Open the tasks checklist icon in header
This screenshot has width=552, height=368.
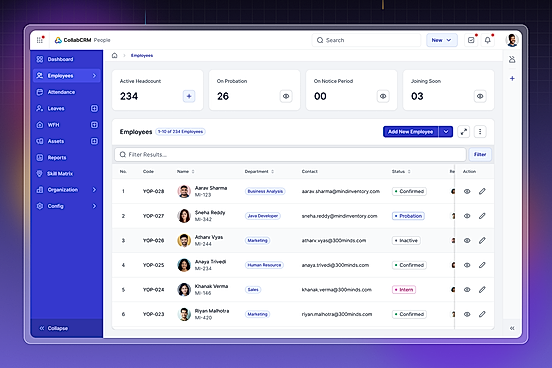(471, 40)
